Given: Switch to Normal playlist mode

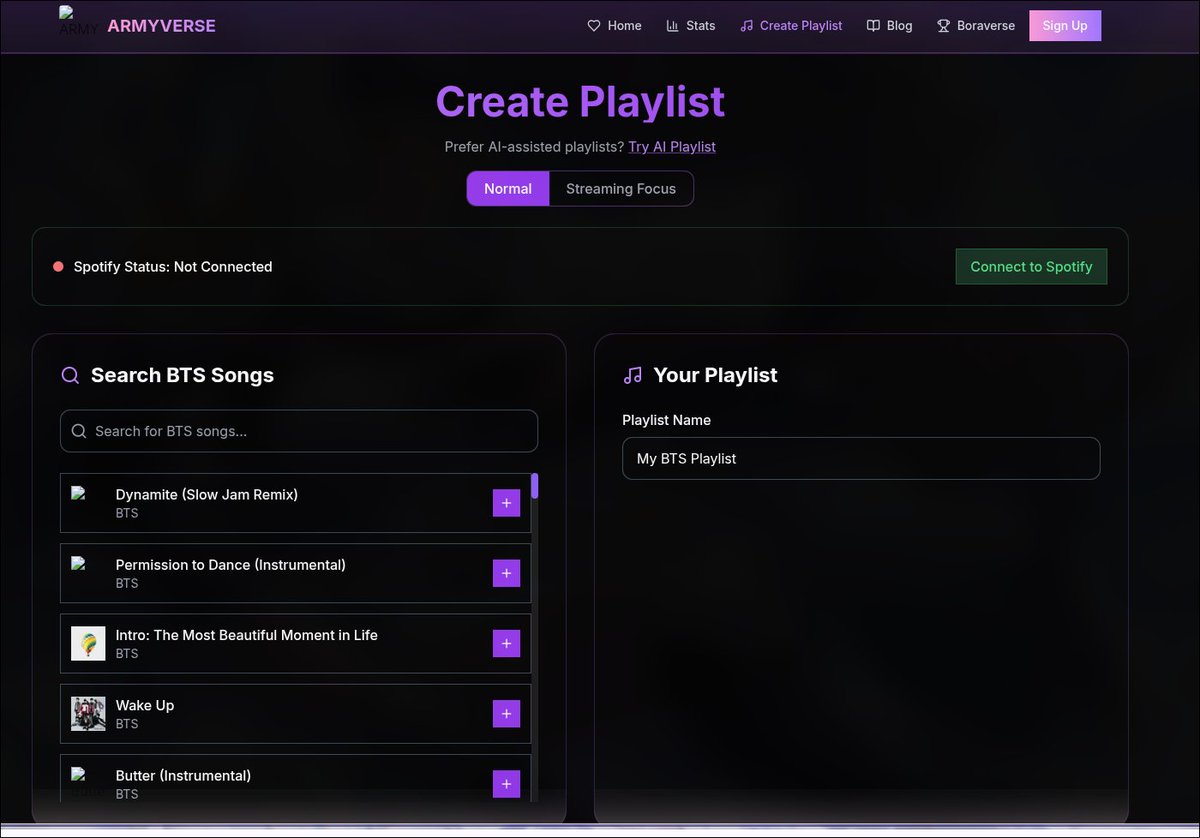Looking at the screenshot, I should click(x=508, y=188).
